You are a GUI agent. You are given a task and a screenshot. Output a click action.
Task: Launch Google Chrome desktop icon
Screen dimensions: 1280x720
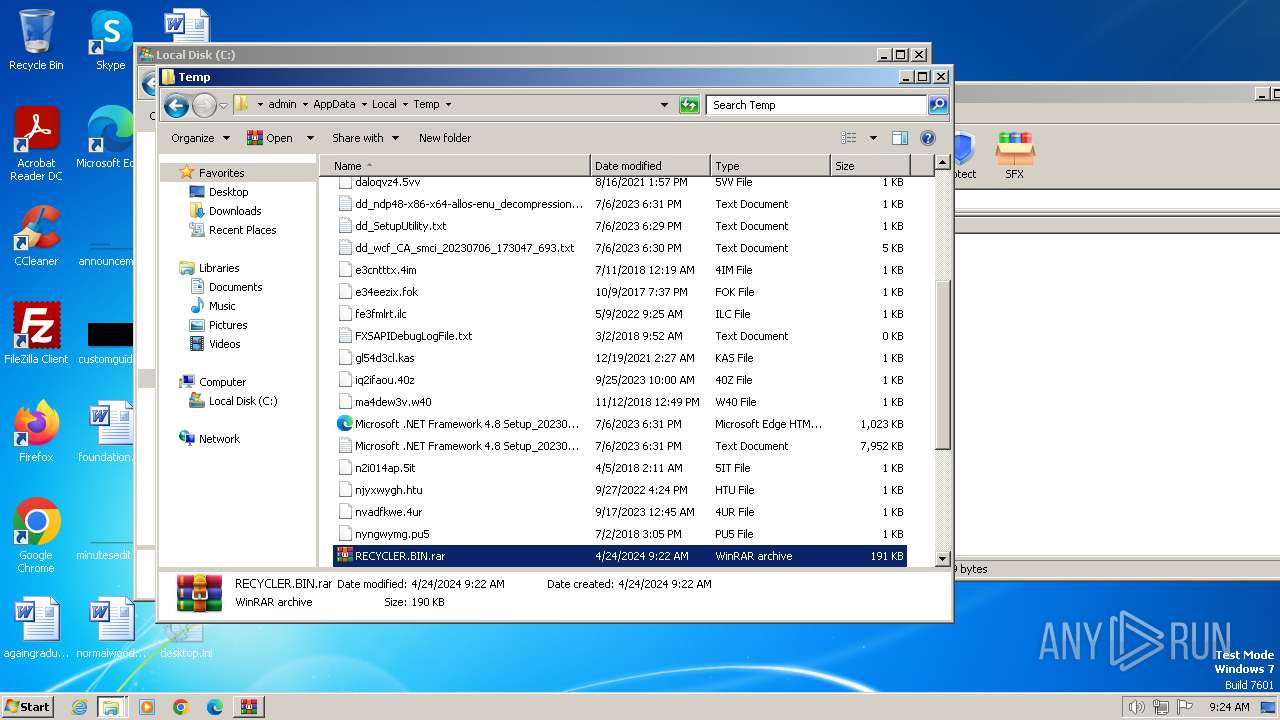[36, 535]
